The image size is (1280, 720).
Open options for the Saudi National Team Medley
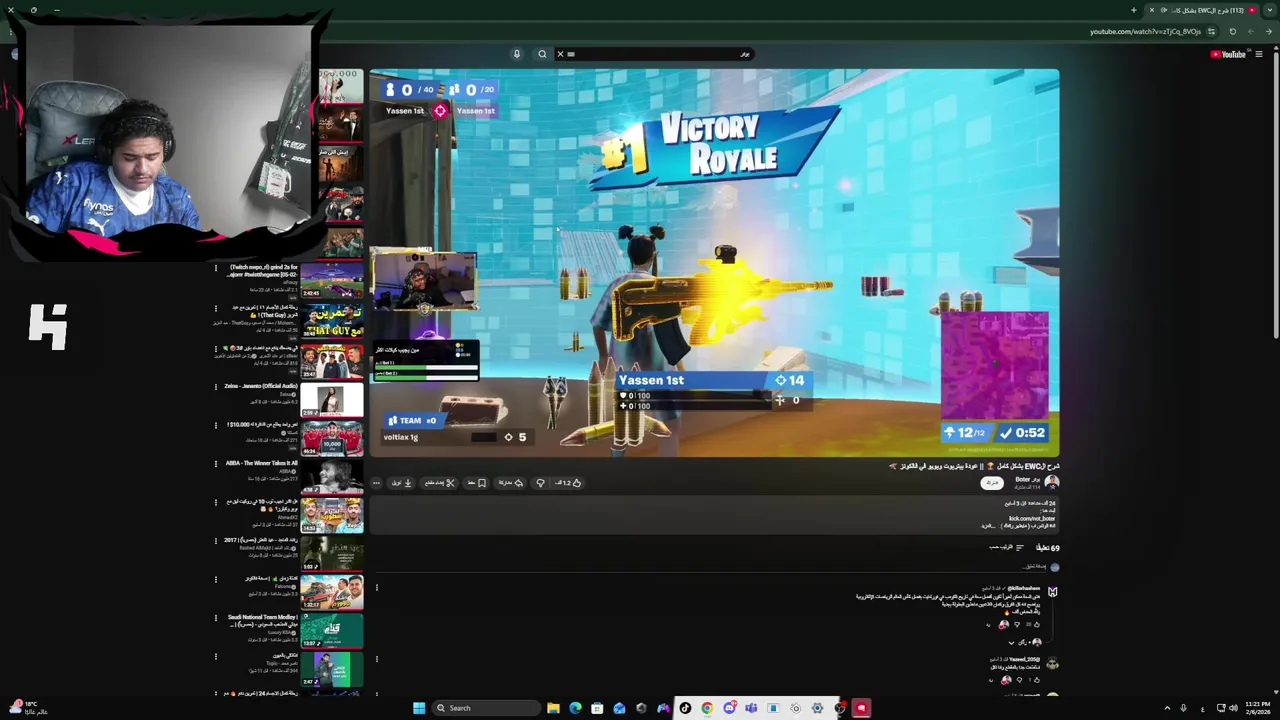[x=215, y=618]
